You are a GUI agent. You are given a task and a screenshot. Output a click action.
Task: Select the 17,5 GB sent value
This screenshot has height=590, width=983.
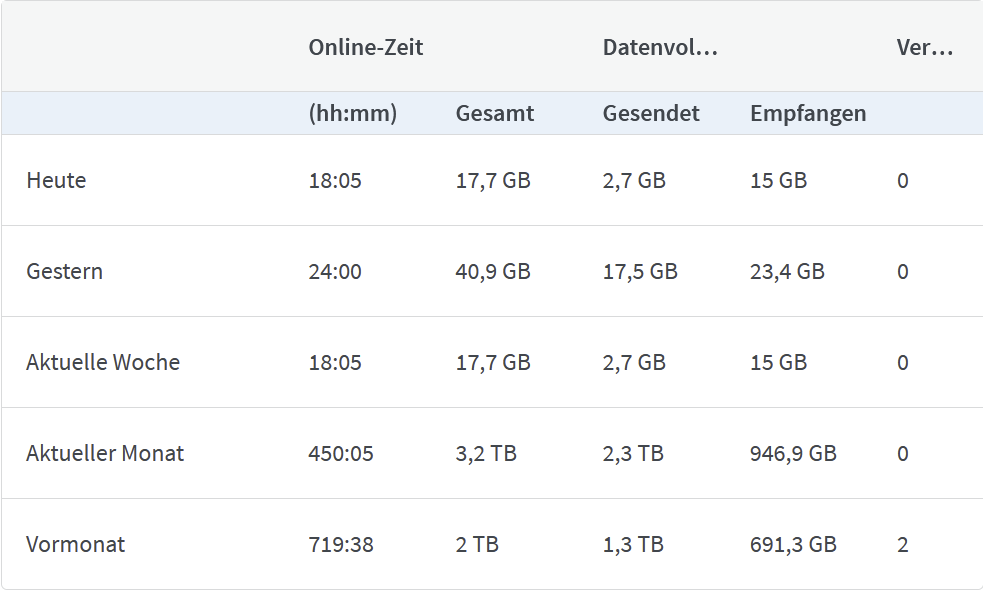pyautogui.click(x=640, y=272)
